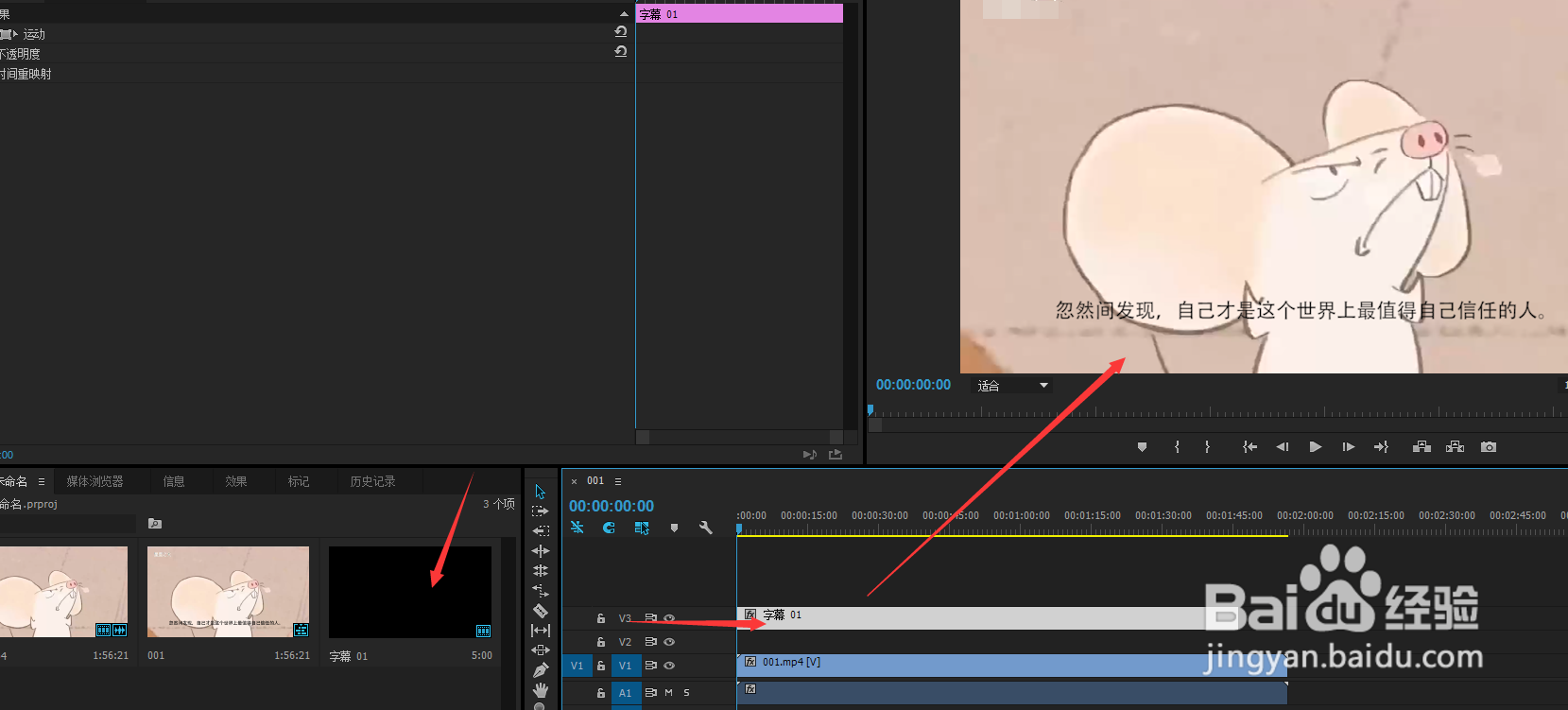Select the black 字幕 01 thumbnail

(410, 592)
